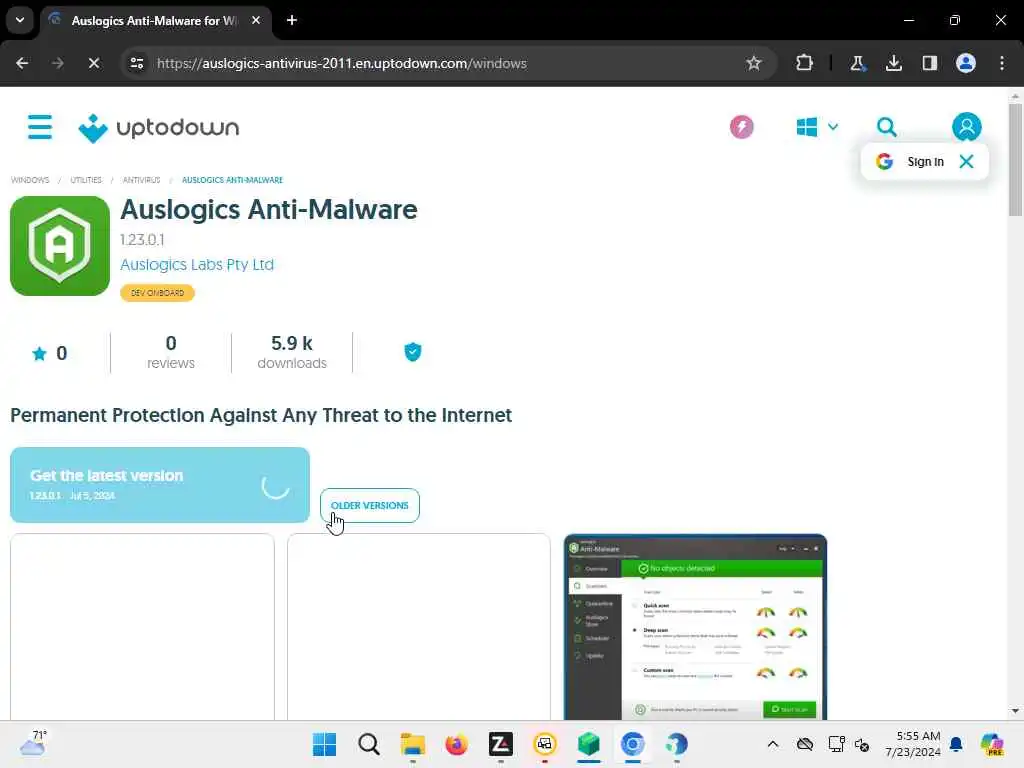1024x768 pixels.
Task: Go to the ANTIVIRUS breadcrumb
Action: [141, 180]
